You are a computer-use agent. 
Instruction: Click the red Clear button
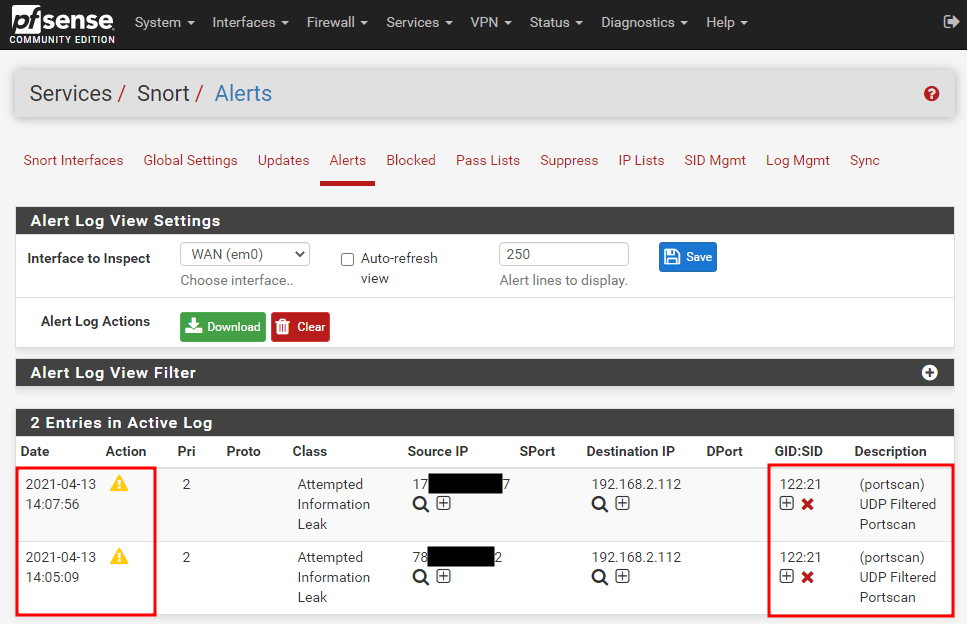tap(300, 327)
